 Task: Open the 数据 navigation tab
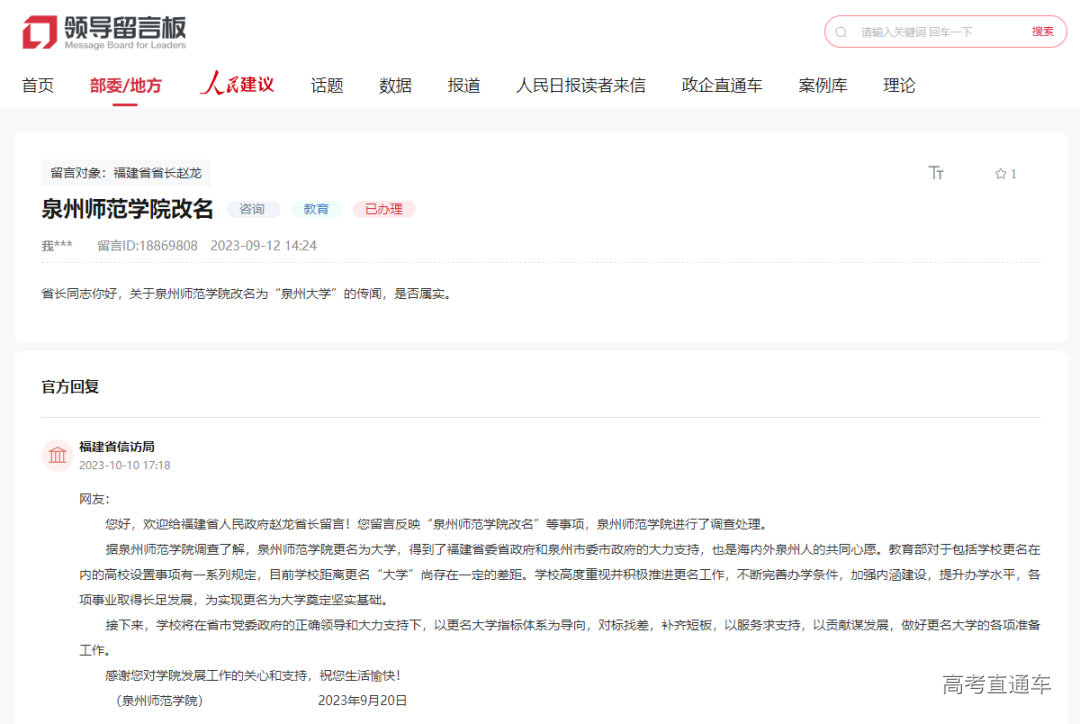(x=395, y=86)
